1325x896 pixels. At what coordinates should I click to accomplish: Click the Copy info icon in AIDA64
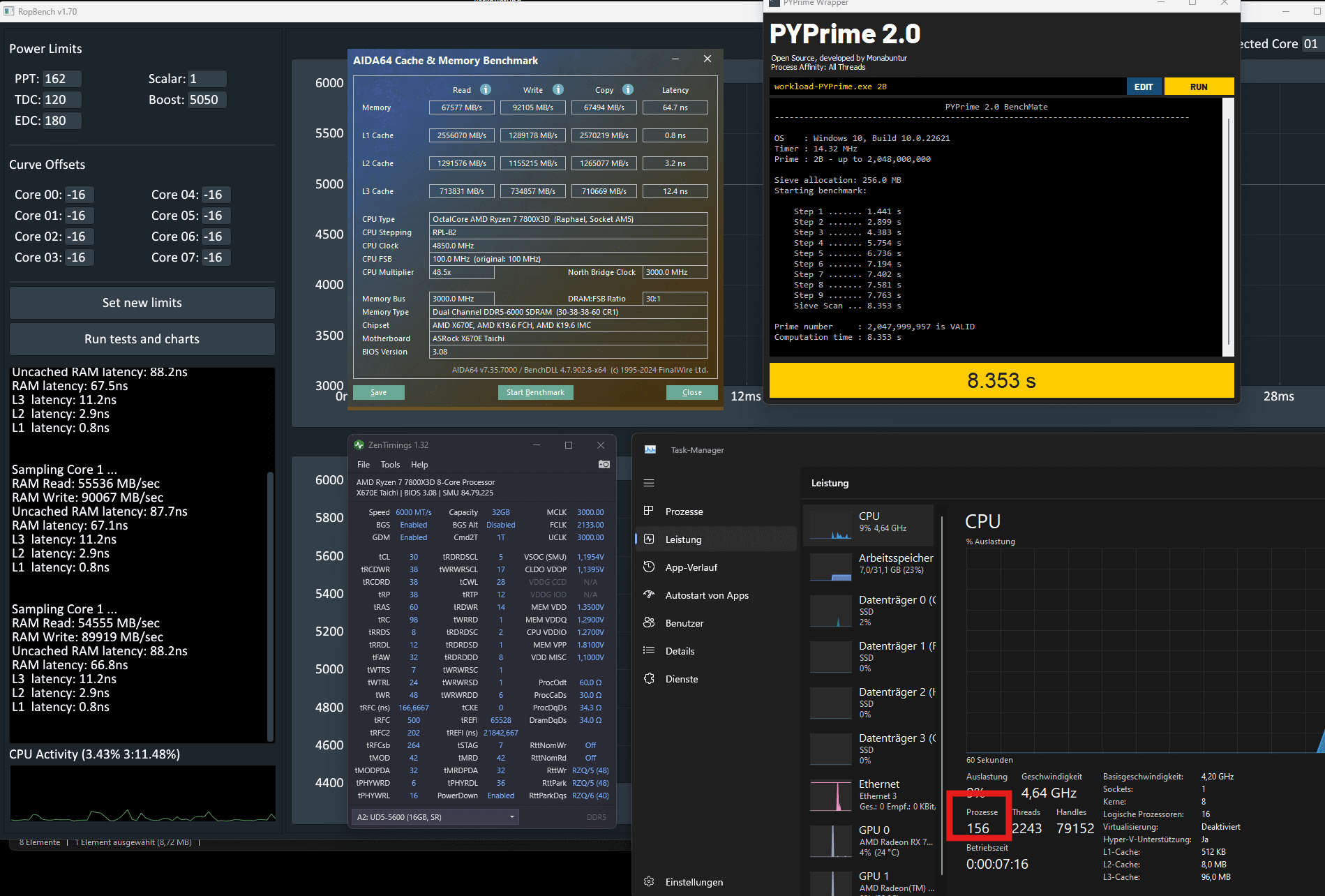(x=628, y=89)
